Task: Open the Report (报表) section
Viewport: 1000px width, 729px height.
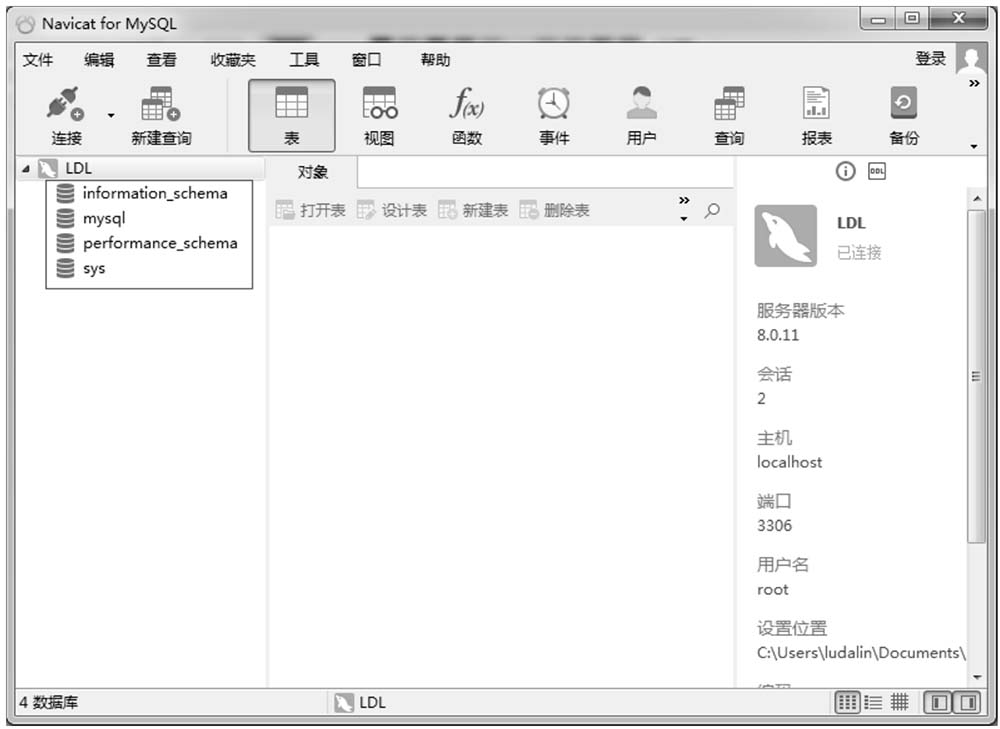Action: click(816, 116)
